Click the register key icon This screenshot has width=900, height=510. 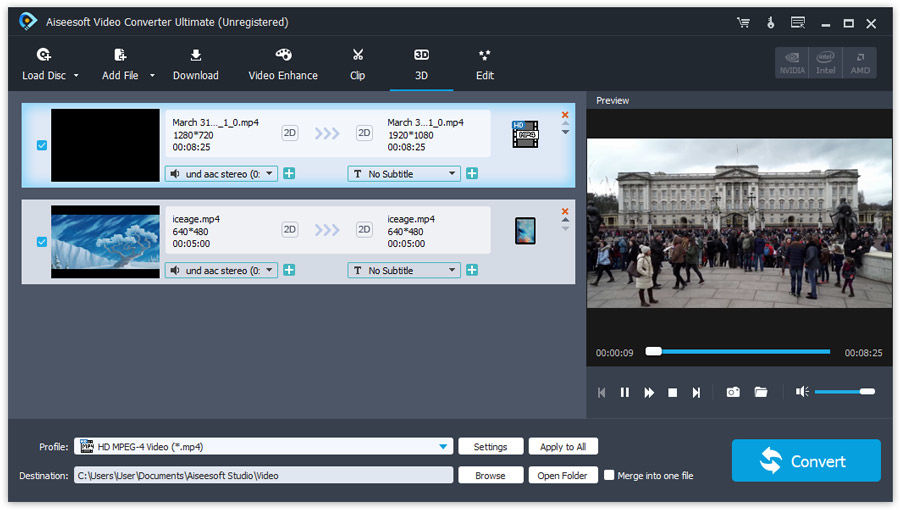pos(771,23)
